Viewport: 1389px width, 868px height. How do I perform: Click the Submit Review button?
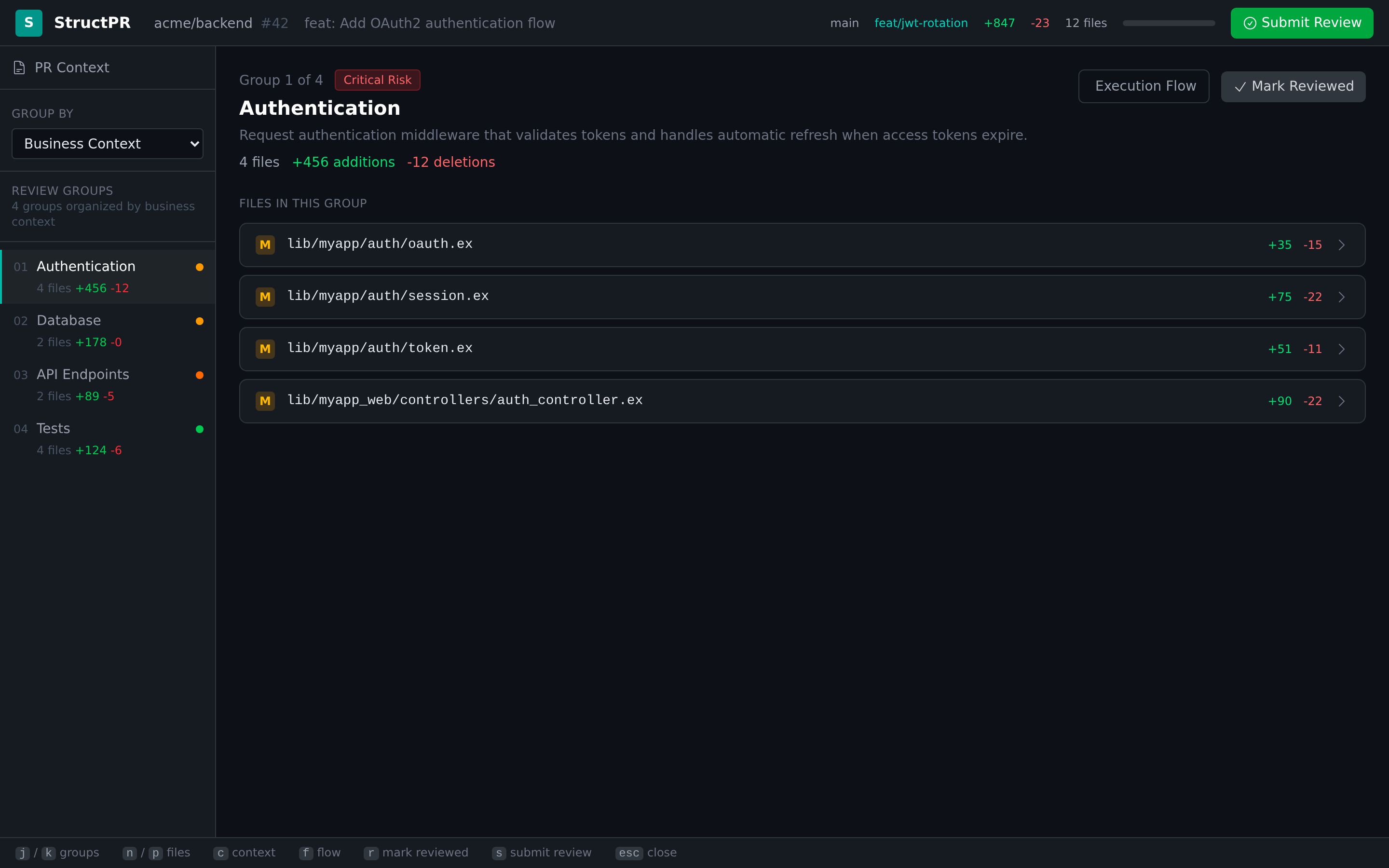[1302, 23]
